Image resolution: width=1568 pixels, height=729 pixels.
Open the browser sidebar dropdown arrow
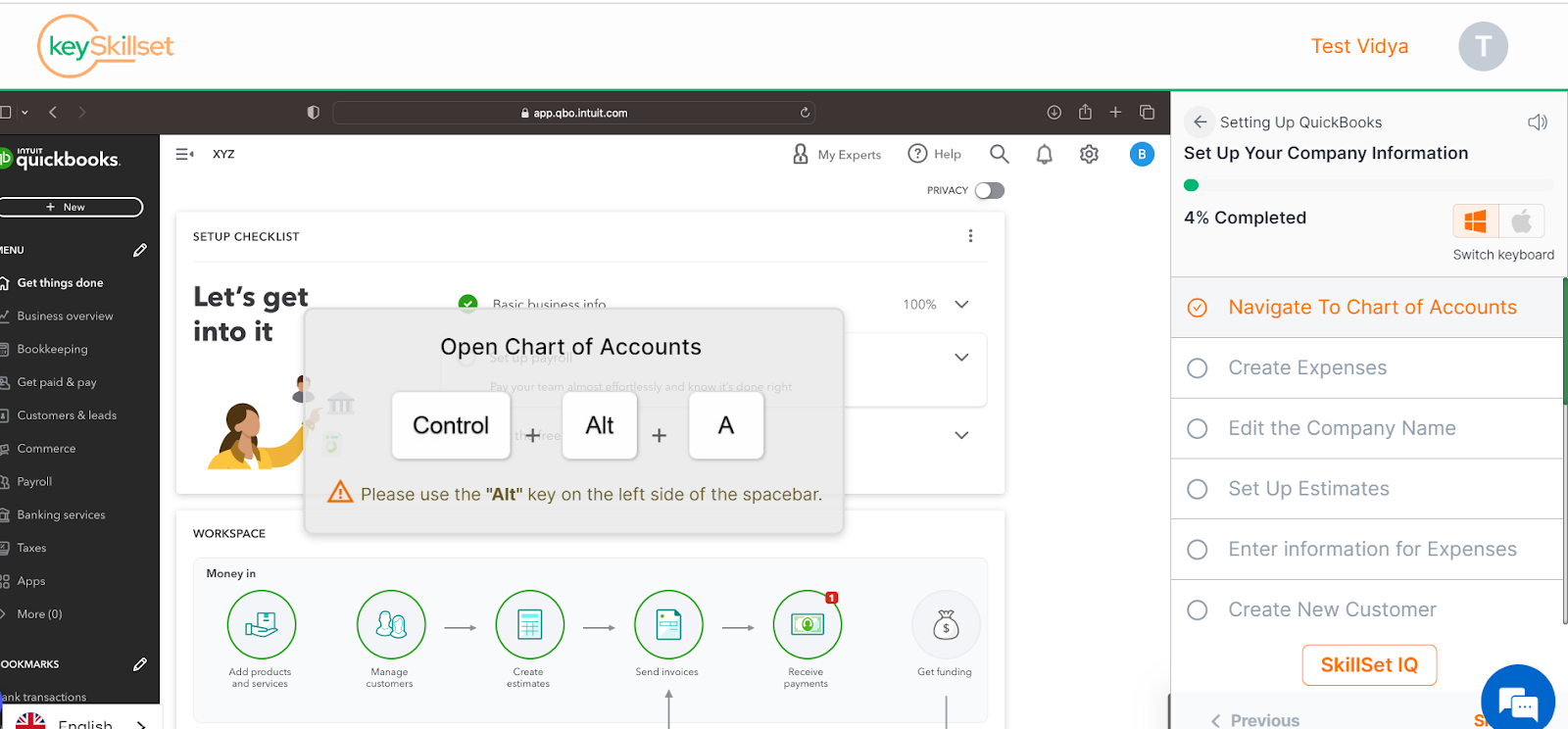click(x=24, y=113)
